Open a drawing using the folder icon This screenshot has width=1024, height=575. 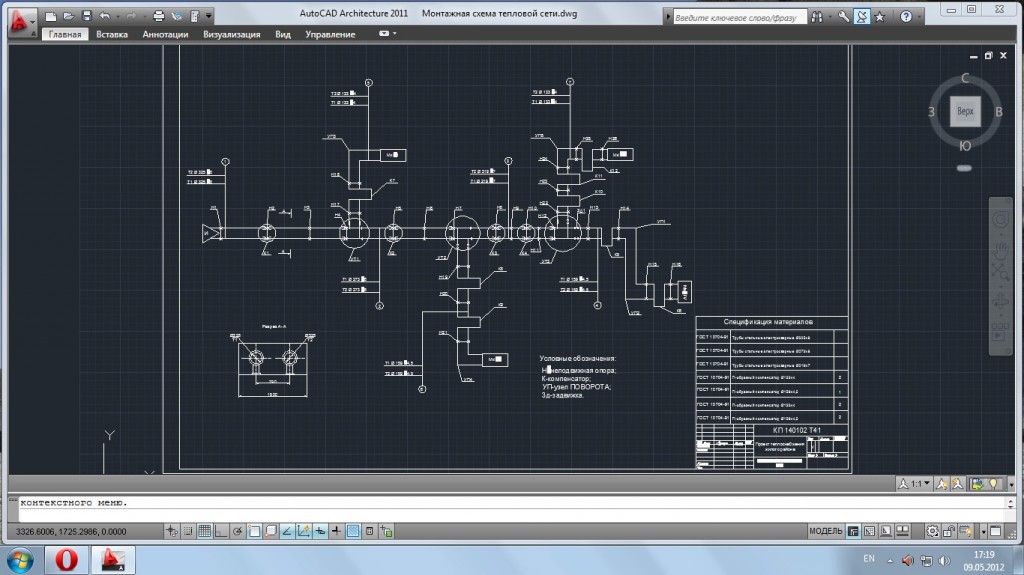(68, 16)
